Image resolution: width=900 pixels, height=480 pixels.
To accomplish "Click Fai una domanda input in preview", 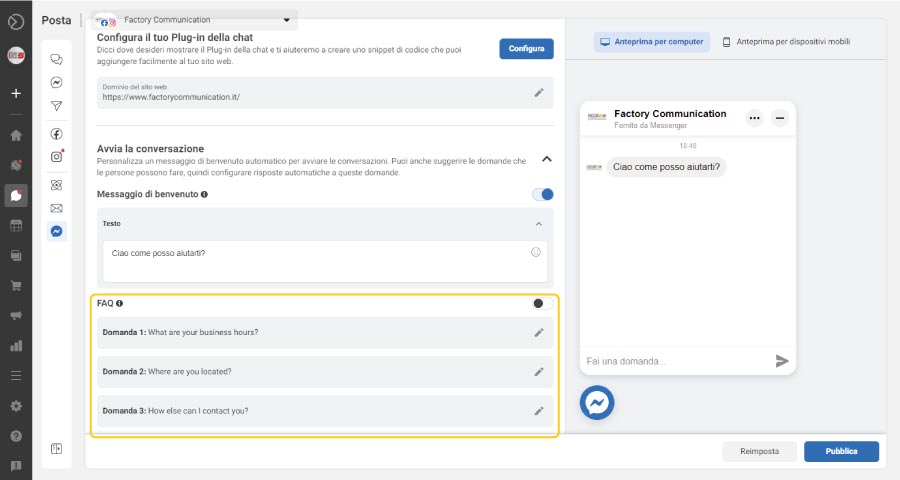I will [677, 361].
